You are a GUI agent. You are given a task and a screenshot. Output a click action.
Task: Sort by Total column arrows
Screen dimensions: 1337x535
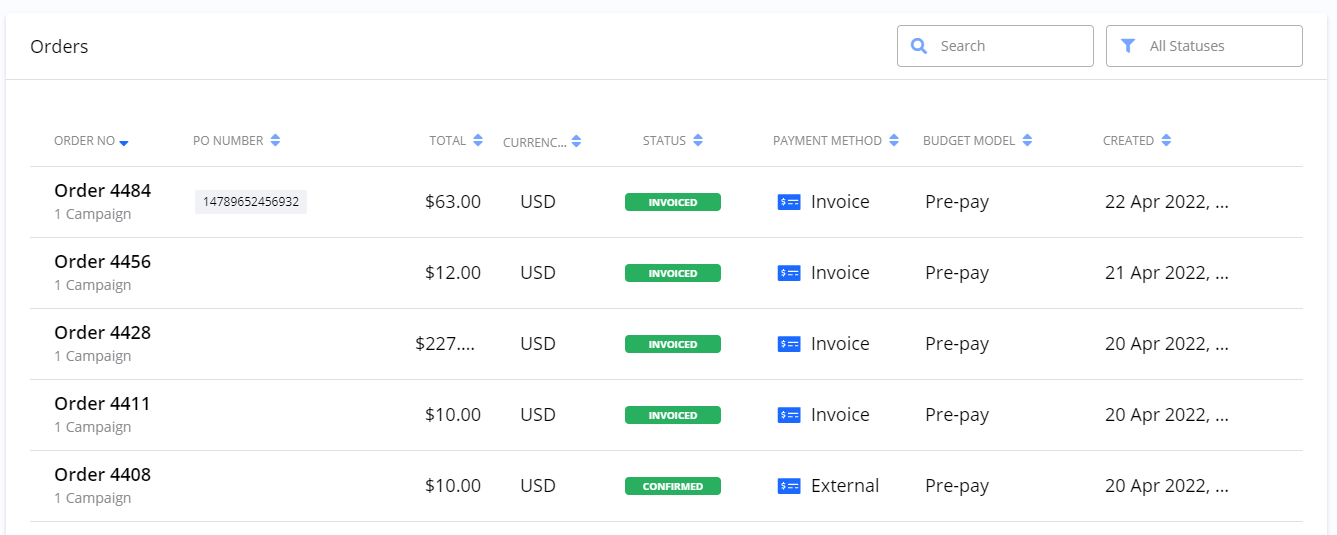tap(478, 141)
